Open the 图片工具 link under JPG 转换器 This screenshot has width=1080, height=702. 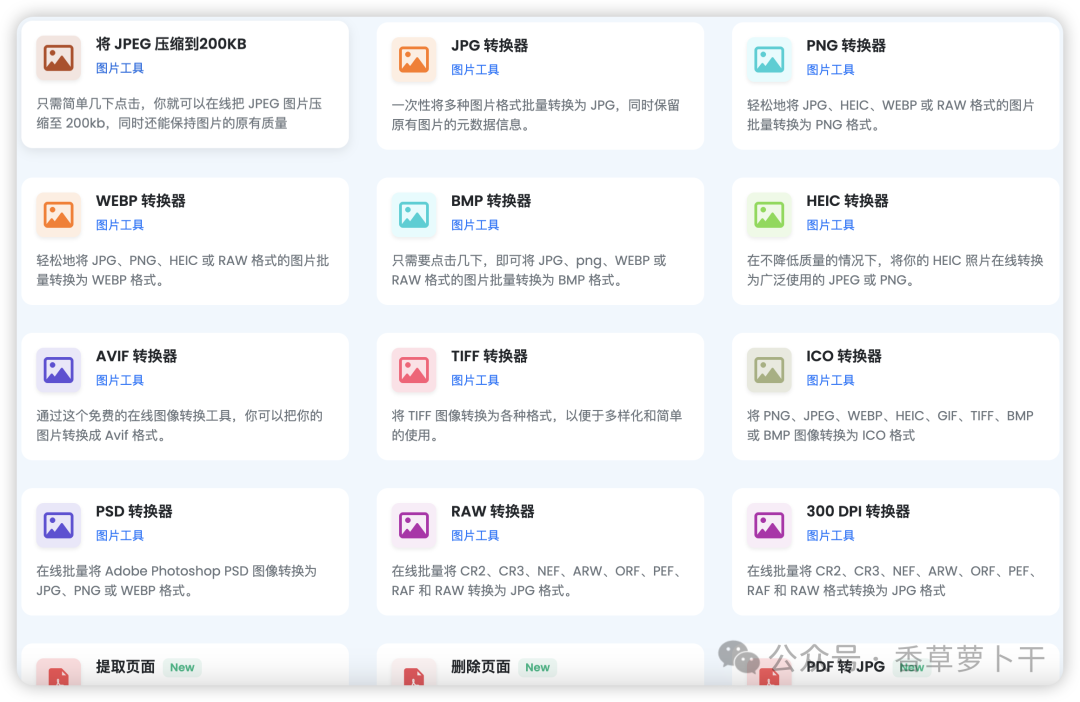[x=475, y=69]
